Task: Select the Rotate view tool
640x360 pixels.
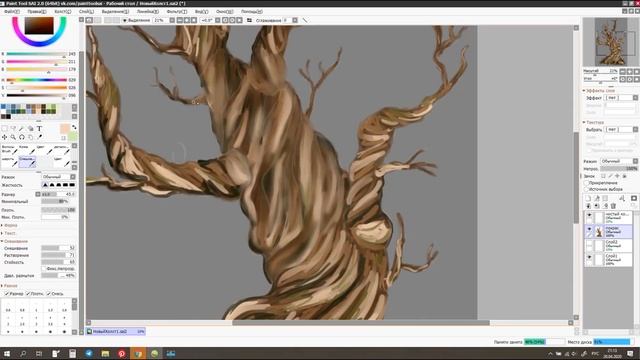Action: (x=22, y=137)
